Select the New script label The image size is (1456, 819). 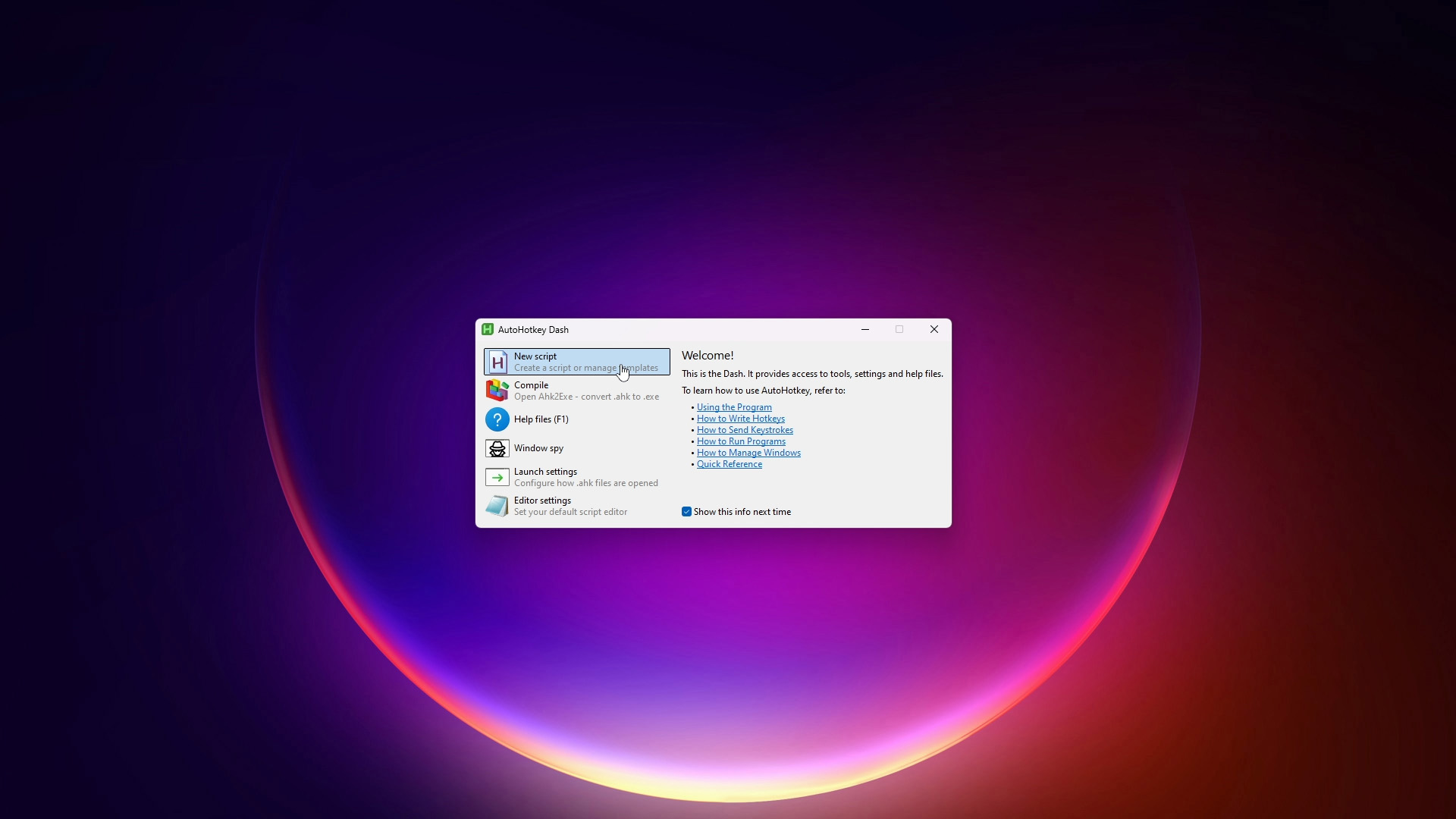(x=535, y=356)
